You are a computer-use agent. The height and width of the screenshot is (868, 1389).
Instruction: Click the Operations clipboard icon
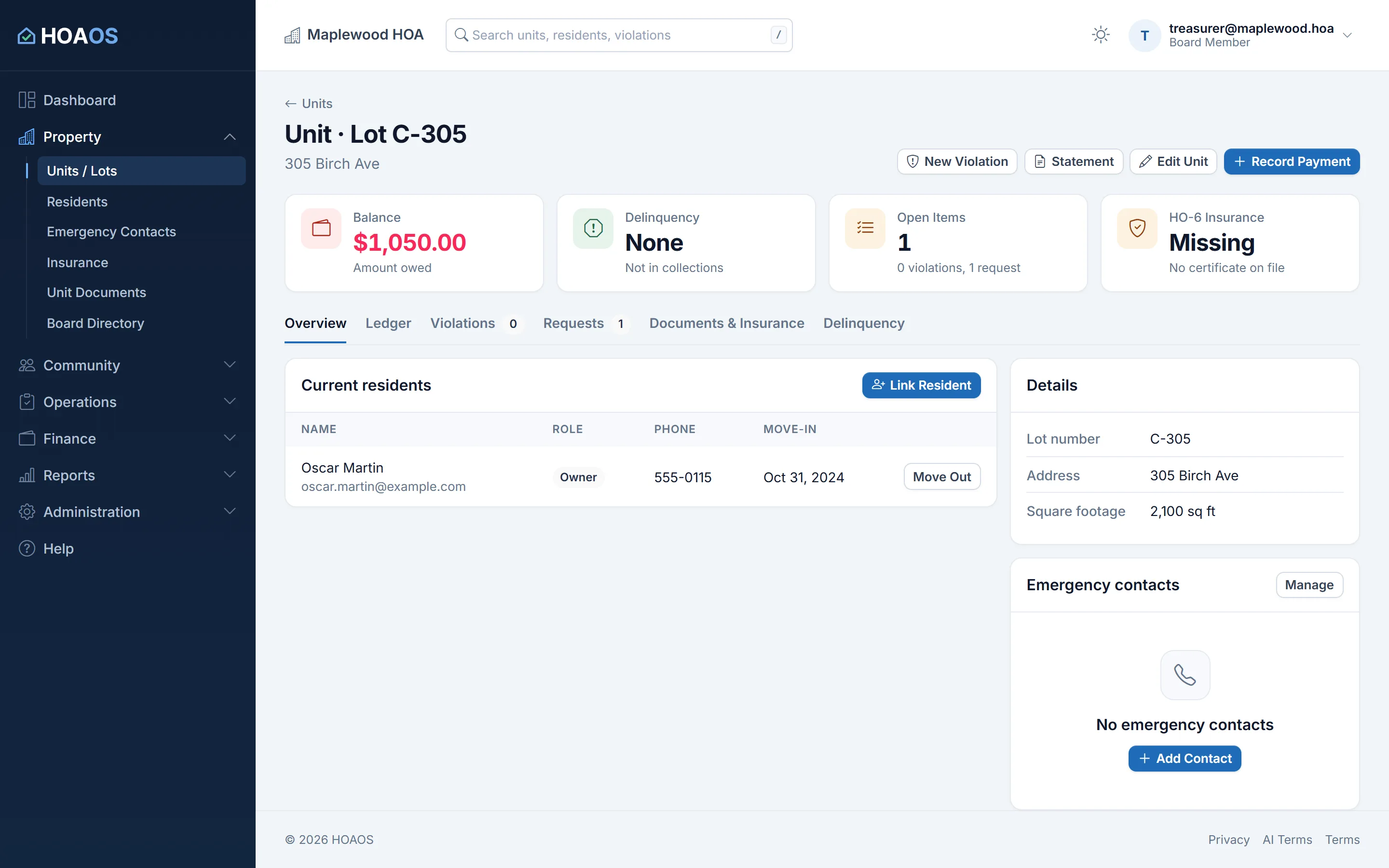pos(27,402)
